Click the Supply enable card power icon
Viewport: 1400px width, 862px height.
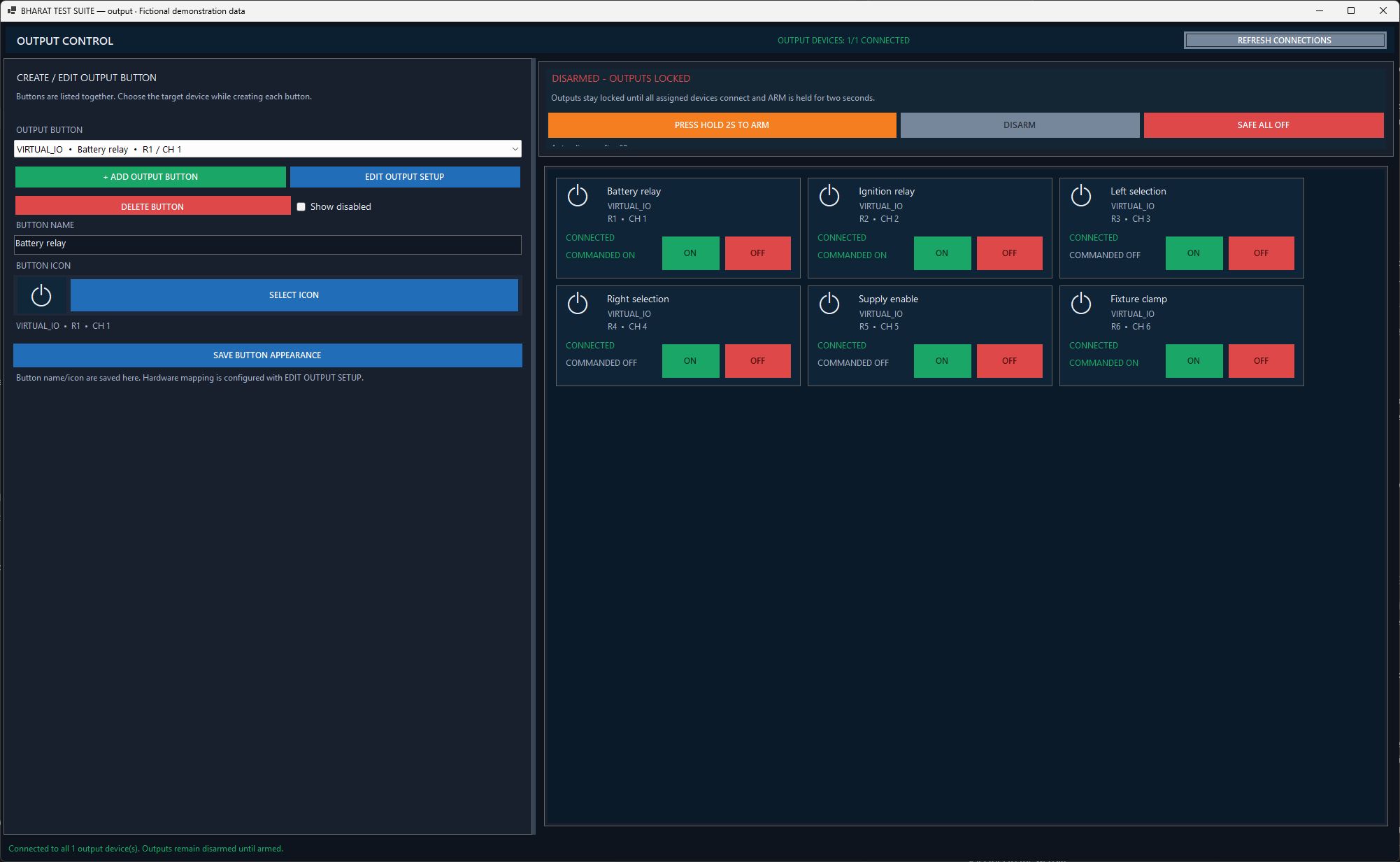click(x=829, y=303)
